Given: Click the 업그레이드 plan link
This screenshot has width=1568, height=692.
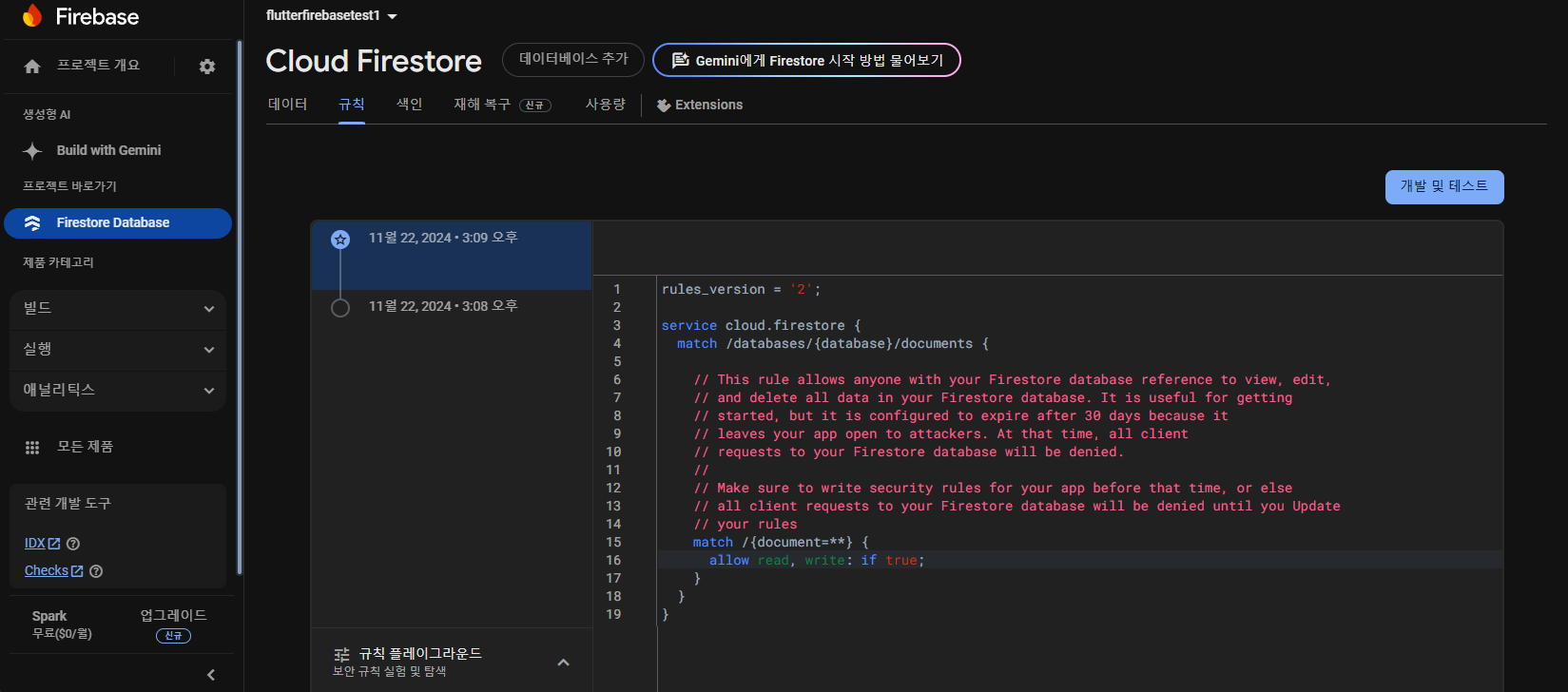Looking at the screenshot, I should click(x=173, y=616).
